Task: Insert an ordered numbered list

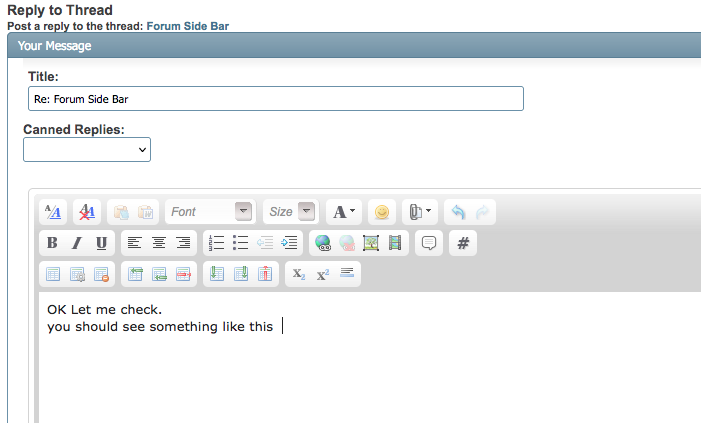Action: (x=215, y=243)
